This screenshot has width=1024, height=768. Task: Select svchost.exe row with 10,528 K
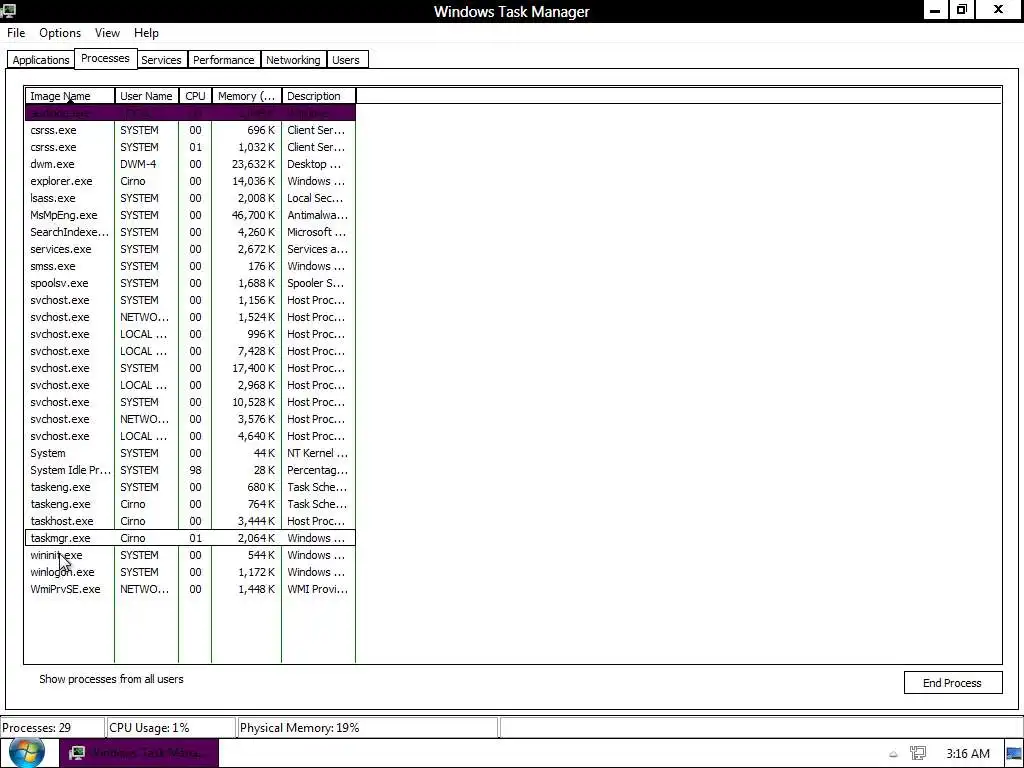190,402
